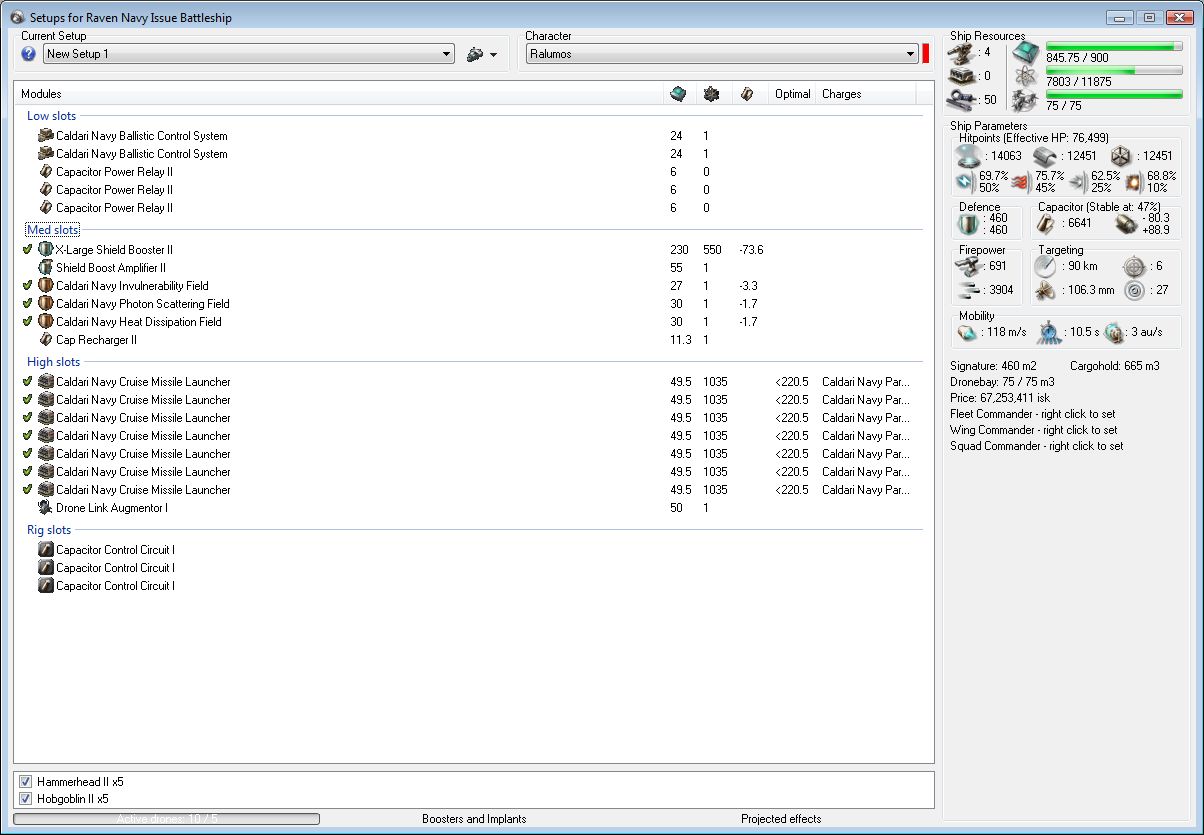Click the structure hitpoints cube icon
This screenshot has width=1204, height=835.
1120,156
